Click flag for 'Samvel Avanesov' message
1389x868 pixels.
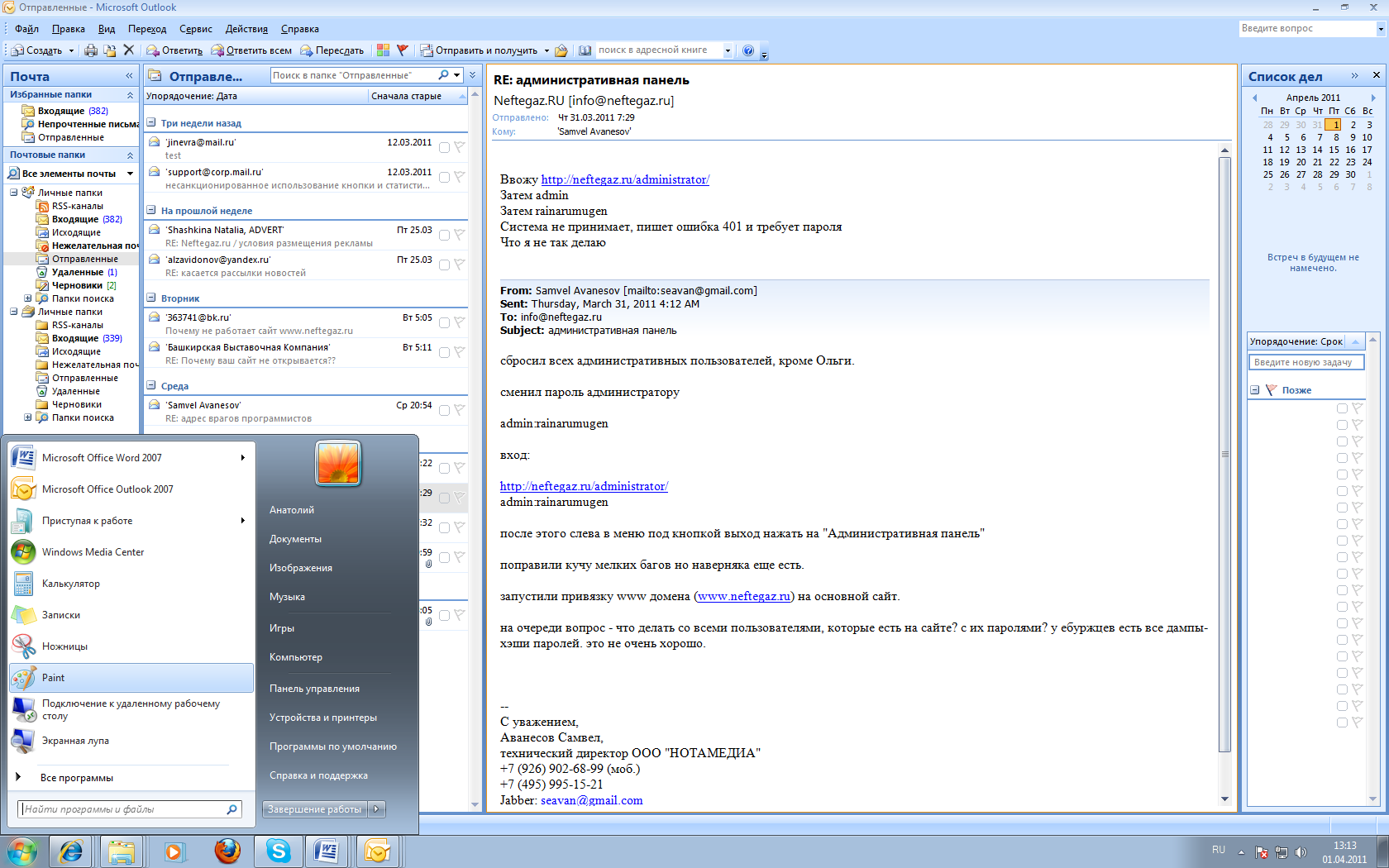(460, 410)
